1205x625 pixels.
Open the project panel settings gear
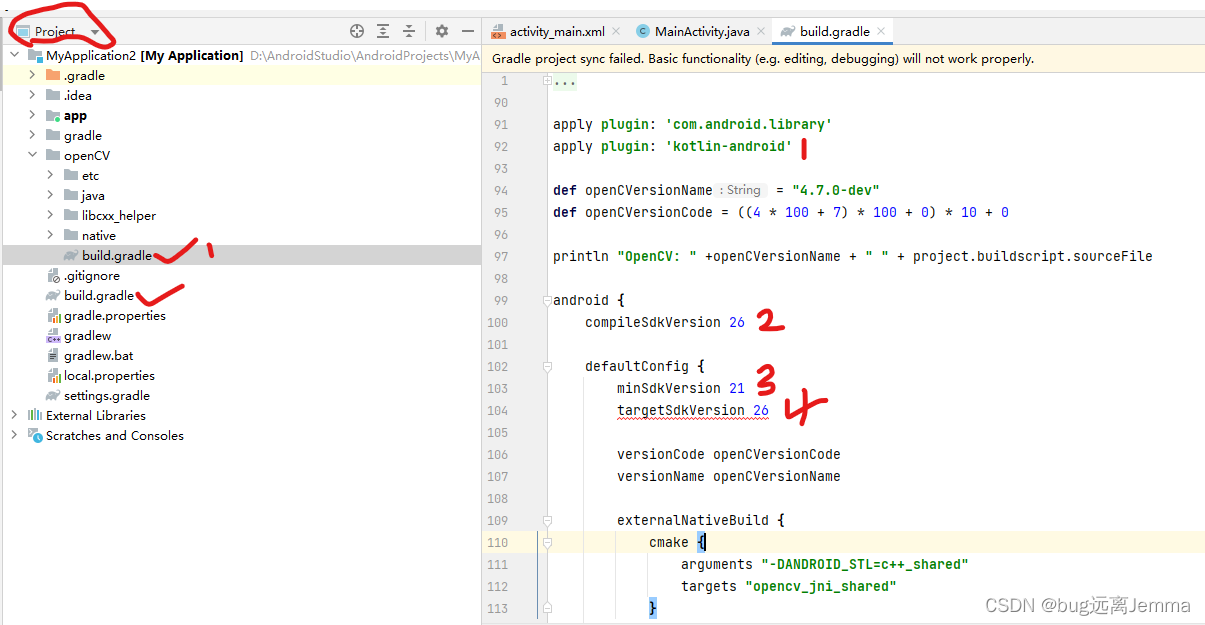pos(442,32)
